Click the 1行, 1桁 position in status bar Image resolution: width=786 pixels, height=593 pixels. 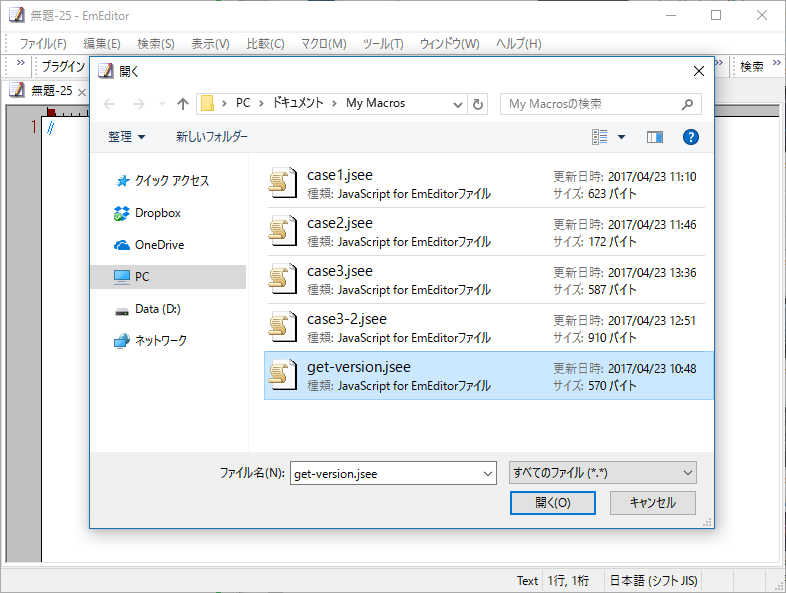(x=568, y=580)
